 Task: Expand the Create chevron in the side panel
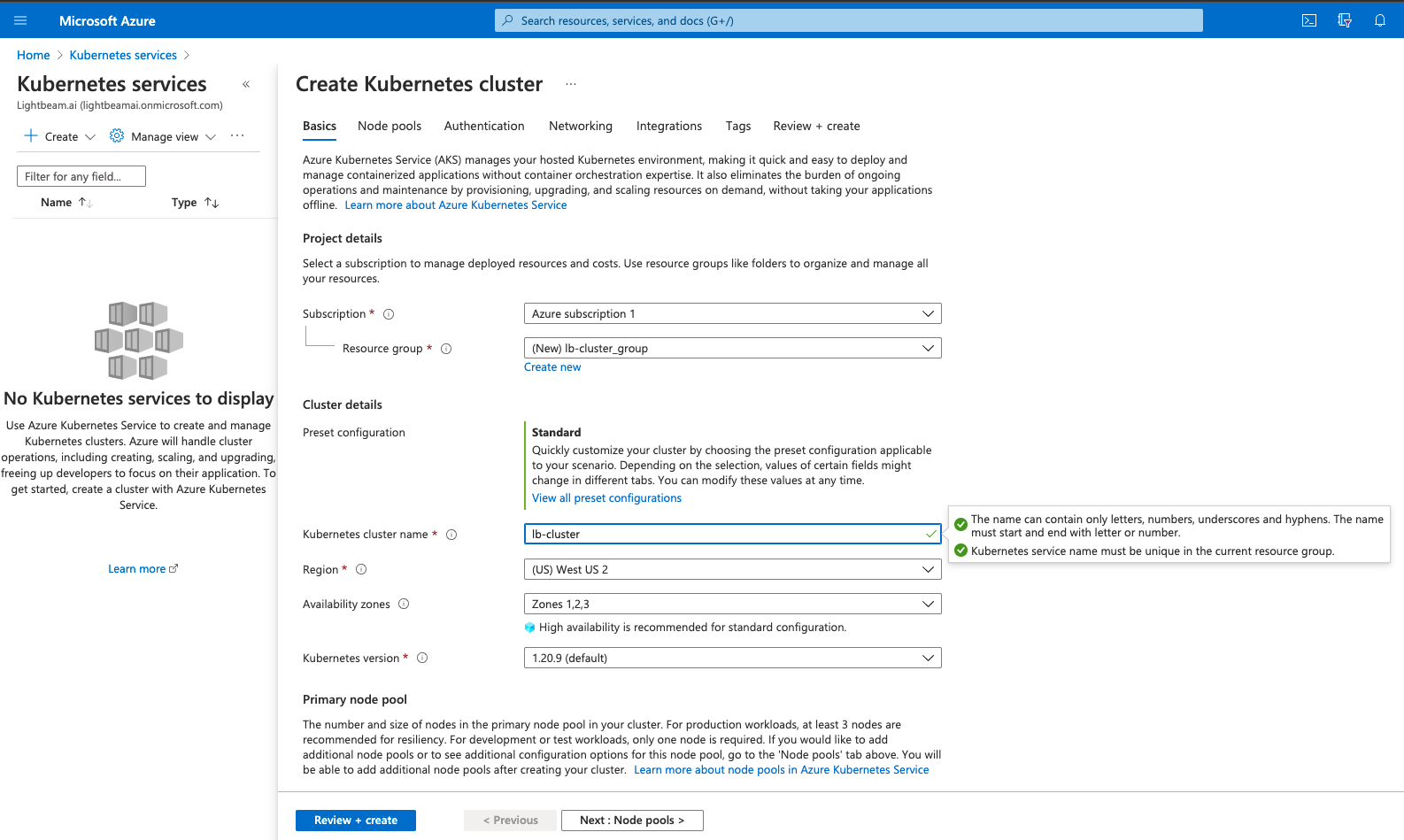point(90,137)
